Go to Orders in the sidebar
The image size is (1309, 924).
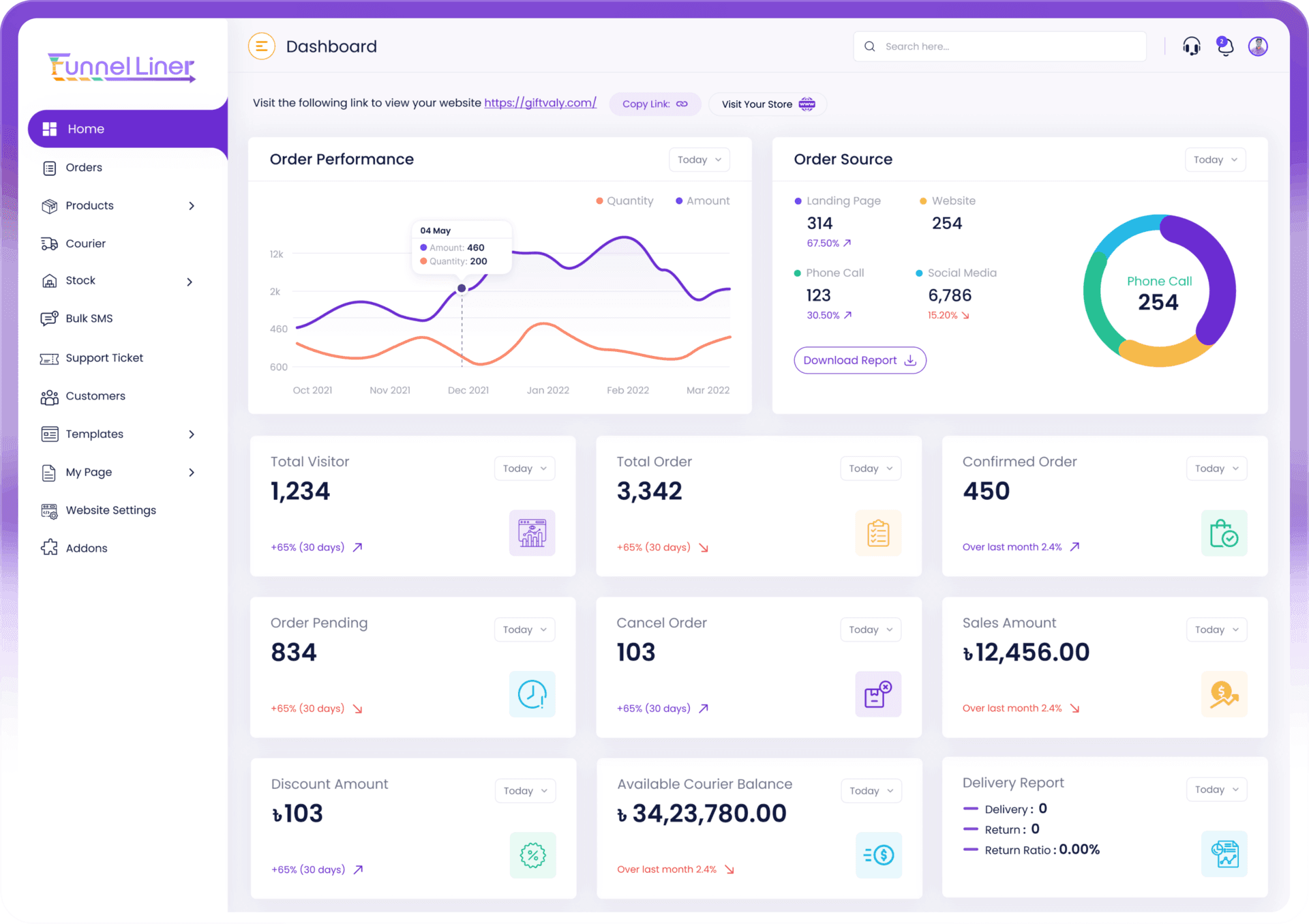click(84, 168)
